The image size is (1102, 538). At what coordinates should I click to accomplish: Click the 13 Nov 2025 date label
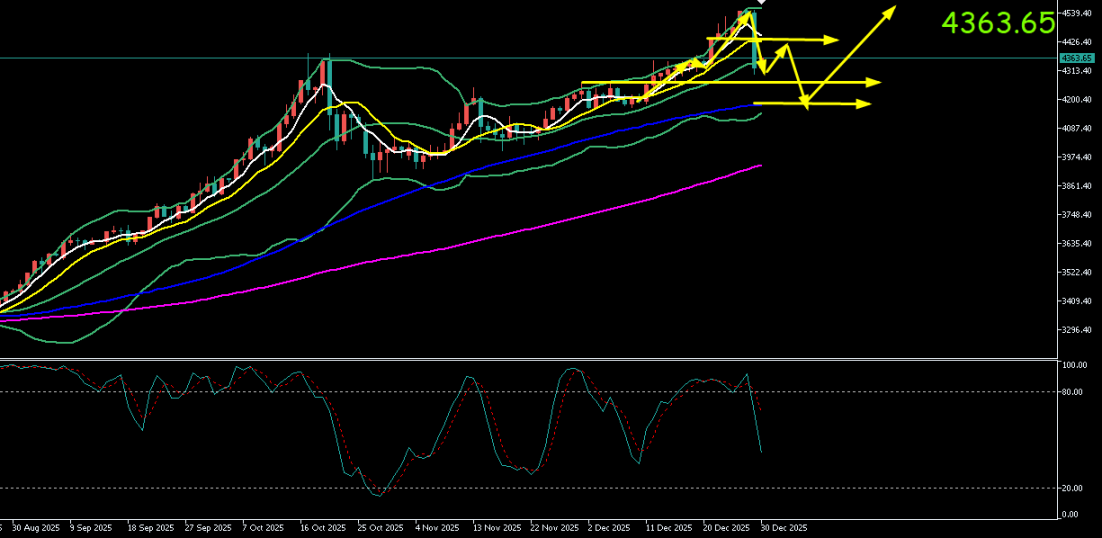point(497,527)
